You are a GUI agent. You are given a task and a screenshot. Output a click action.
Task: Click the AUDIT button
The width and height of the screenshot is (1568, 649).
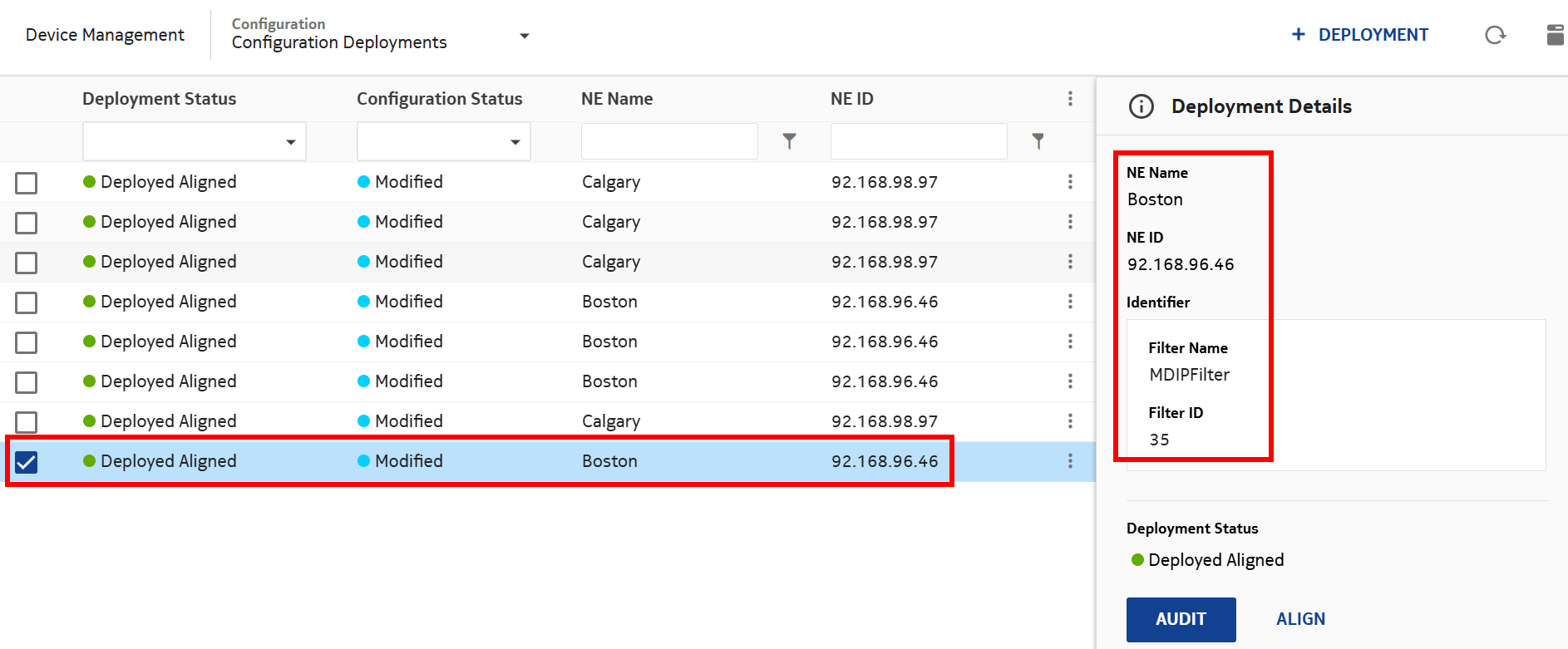pyautogui.click(x=1181, y=619)
